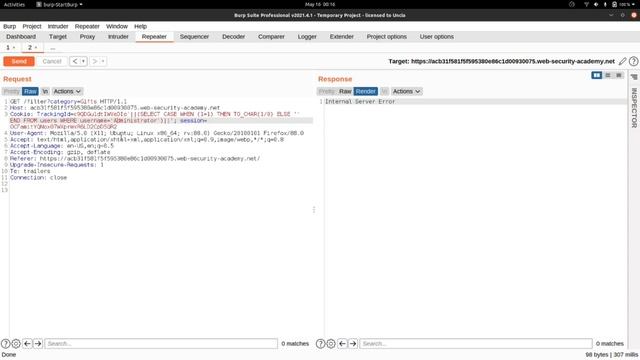Open request search help icon
This screenshot has width=640, height=360.
click(x=5, y=344)
